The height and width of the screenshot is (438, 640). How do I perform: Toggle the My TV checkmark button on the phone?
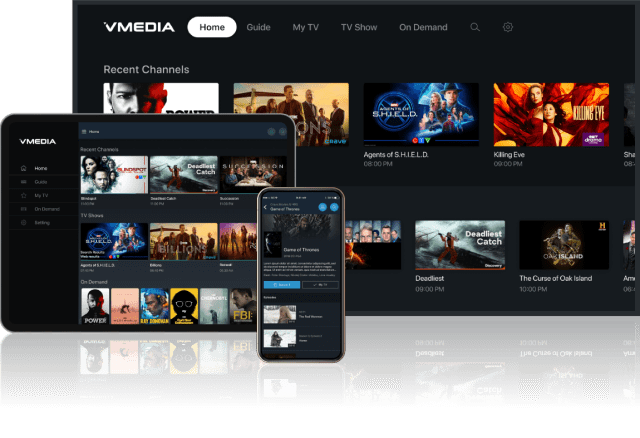coord(320,285)
